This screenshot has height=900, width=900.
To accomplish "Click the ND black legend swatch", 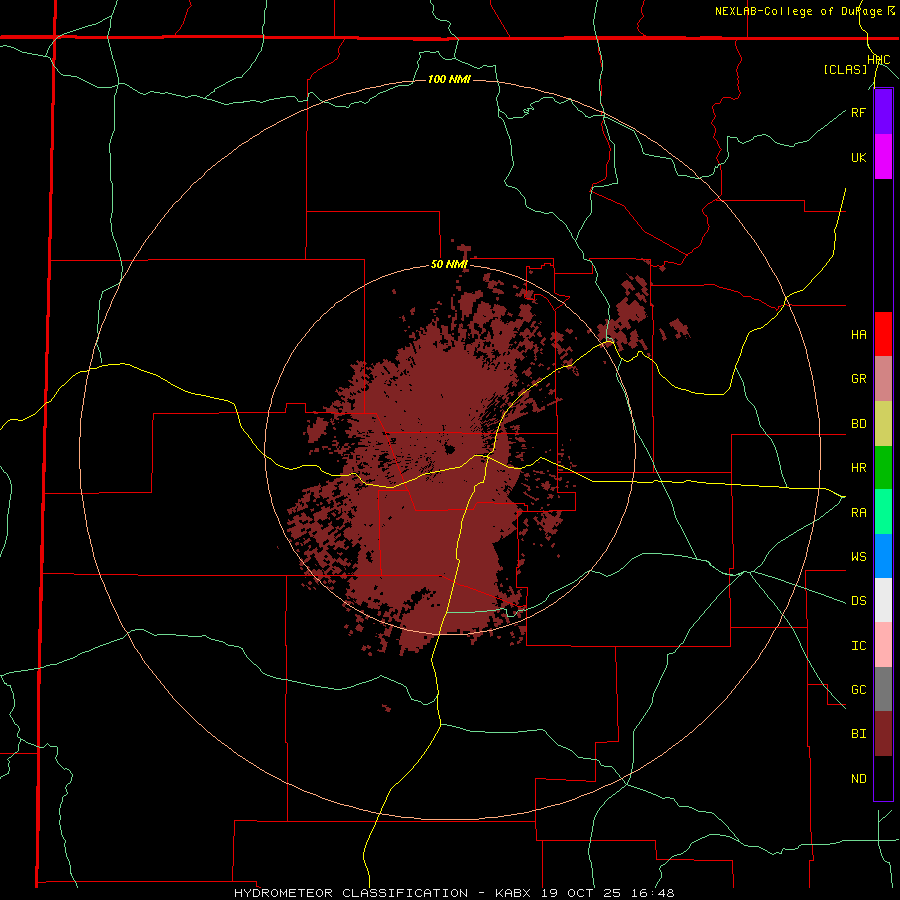I will (x=883, y=778).
